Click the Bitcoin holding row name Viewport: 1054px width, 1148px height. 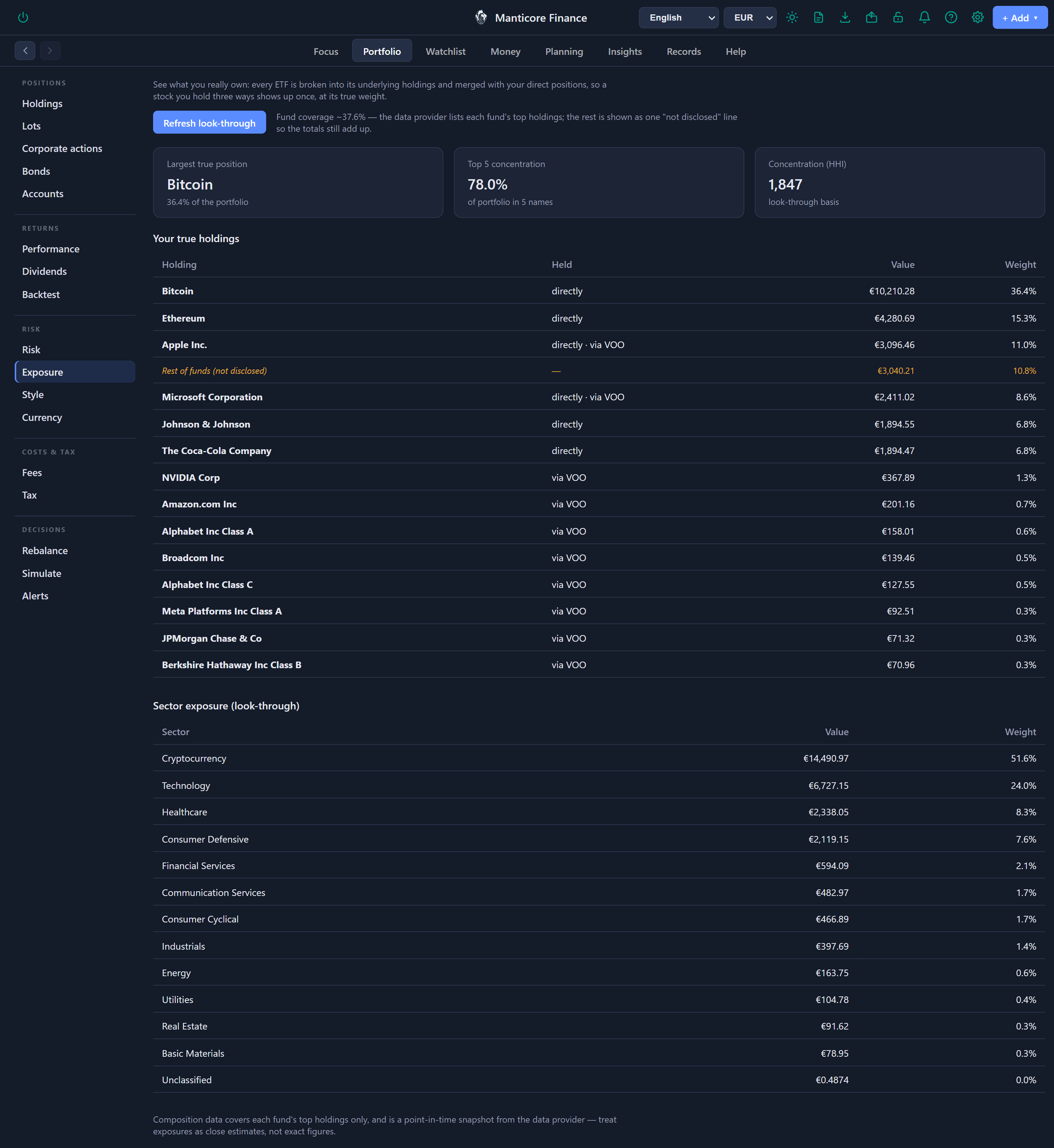point(177,291)
